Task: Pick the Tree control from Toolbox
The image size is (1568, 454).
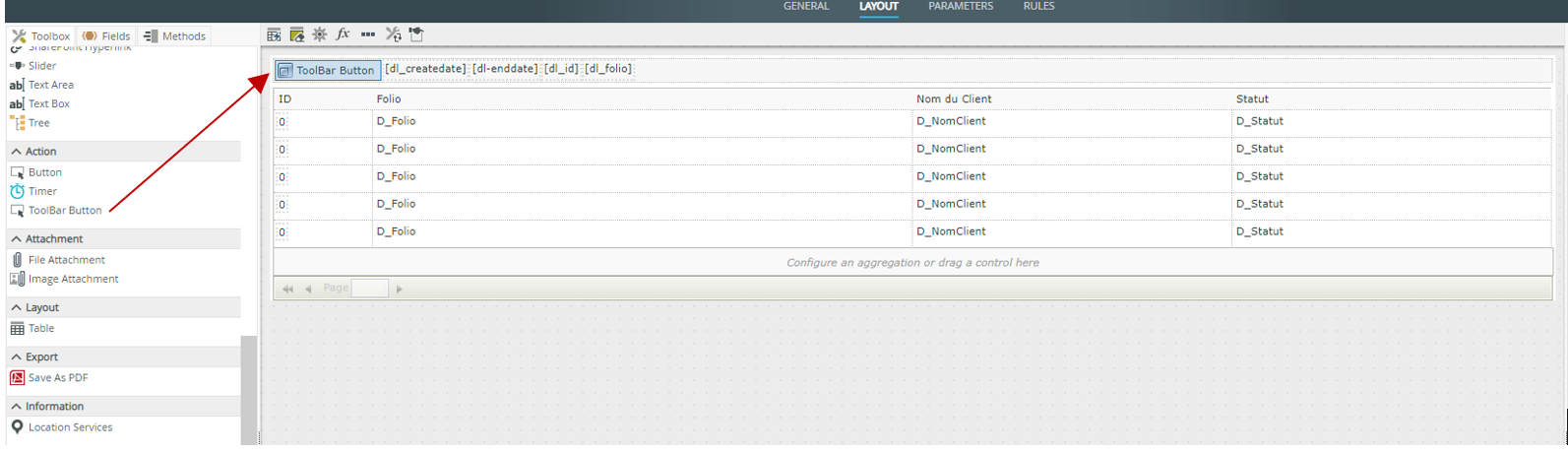Action: click(38, 123)
